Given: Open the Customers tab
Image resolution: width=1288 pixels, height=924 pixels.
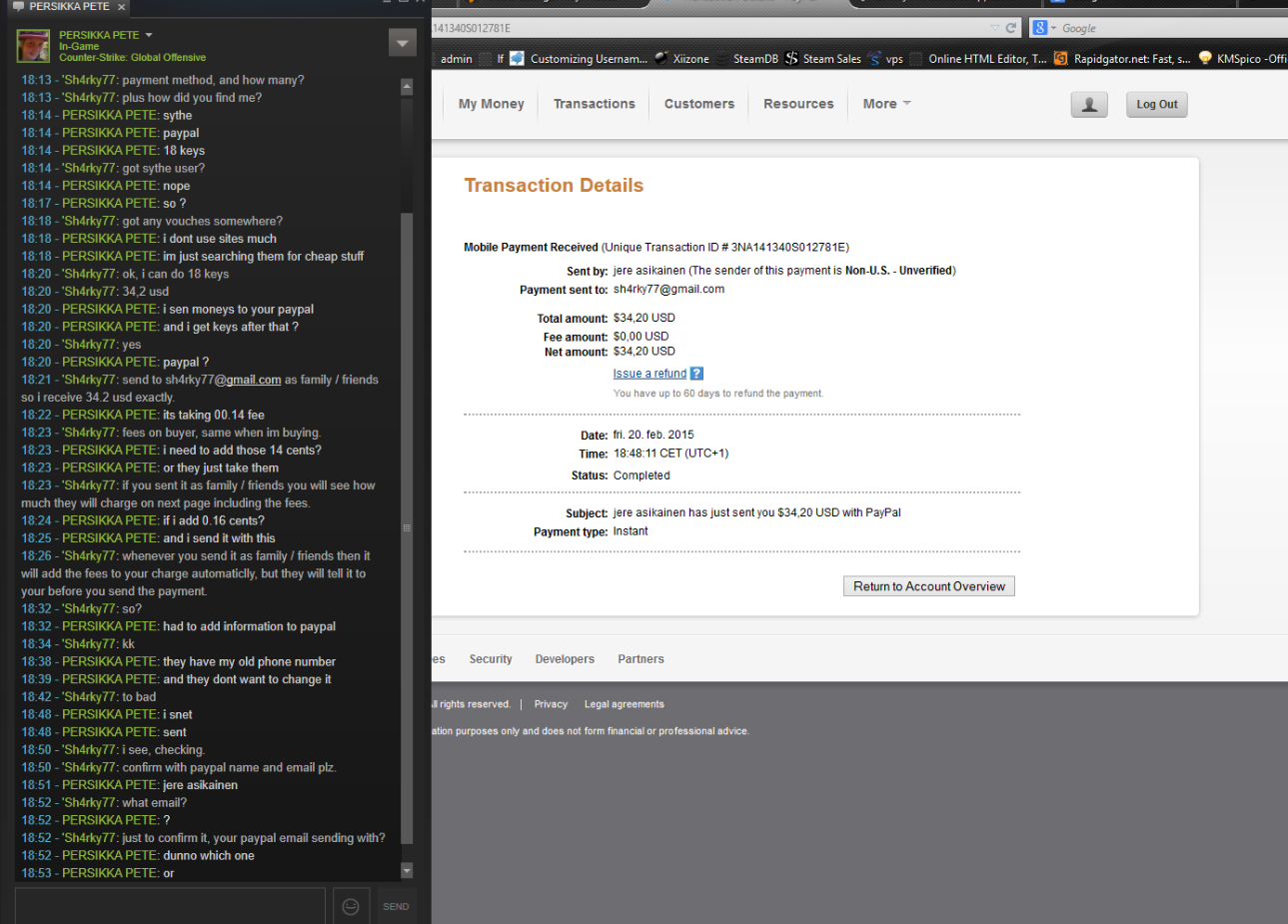Looking at the screenshot, I should [x=699, y=104].
